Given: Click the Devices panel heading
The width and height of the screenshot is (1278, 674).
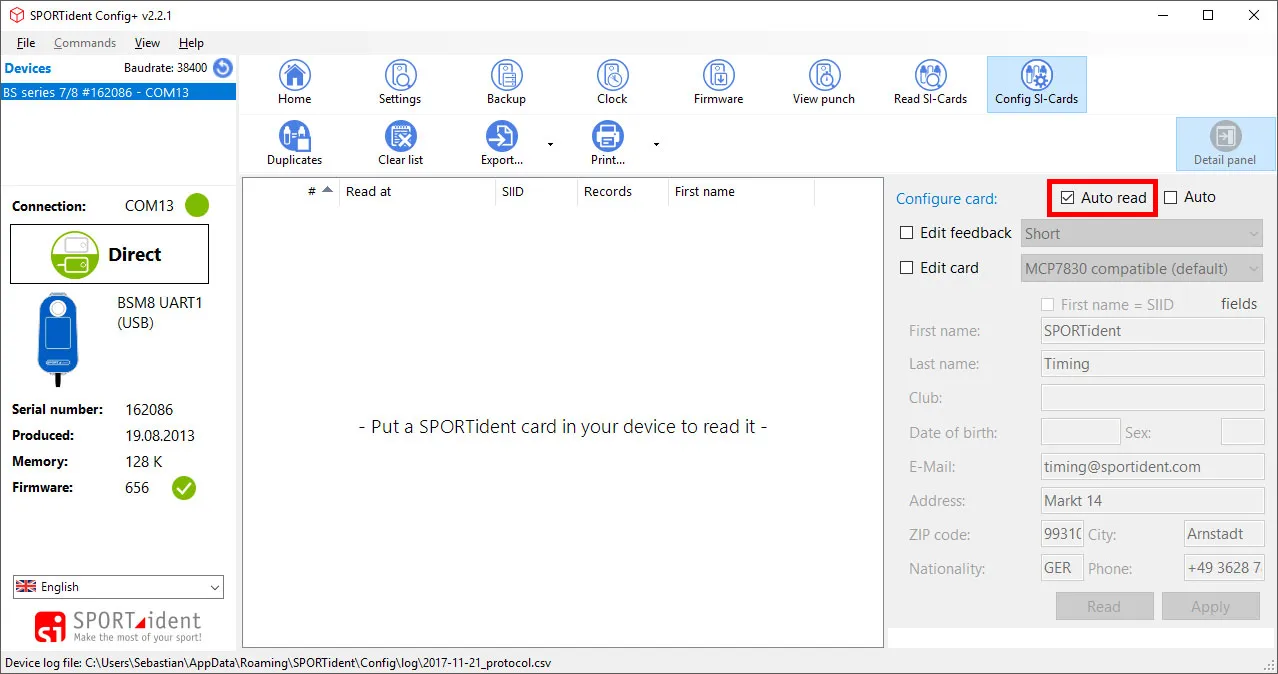Looking at the screenshot, I should coord(28,68).
